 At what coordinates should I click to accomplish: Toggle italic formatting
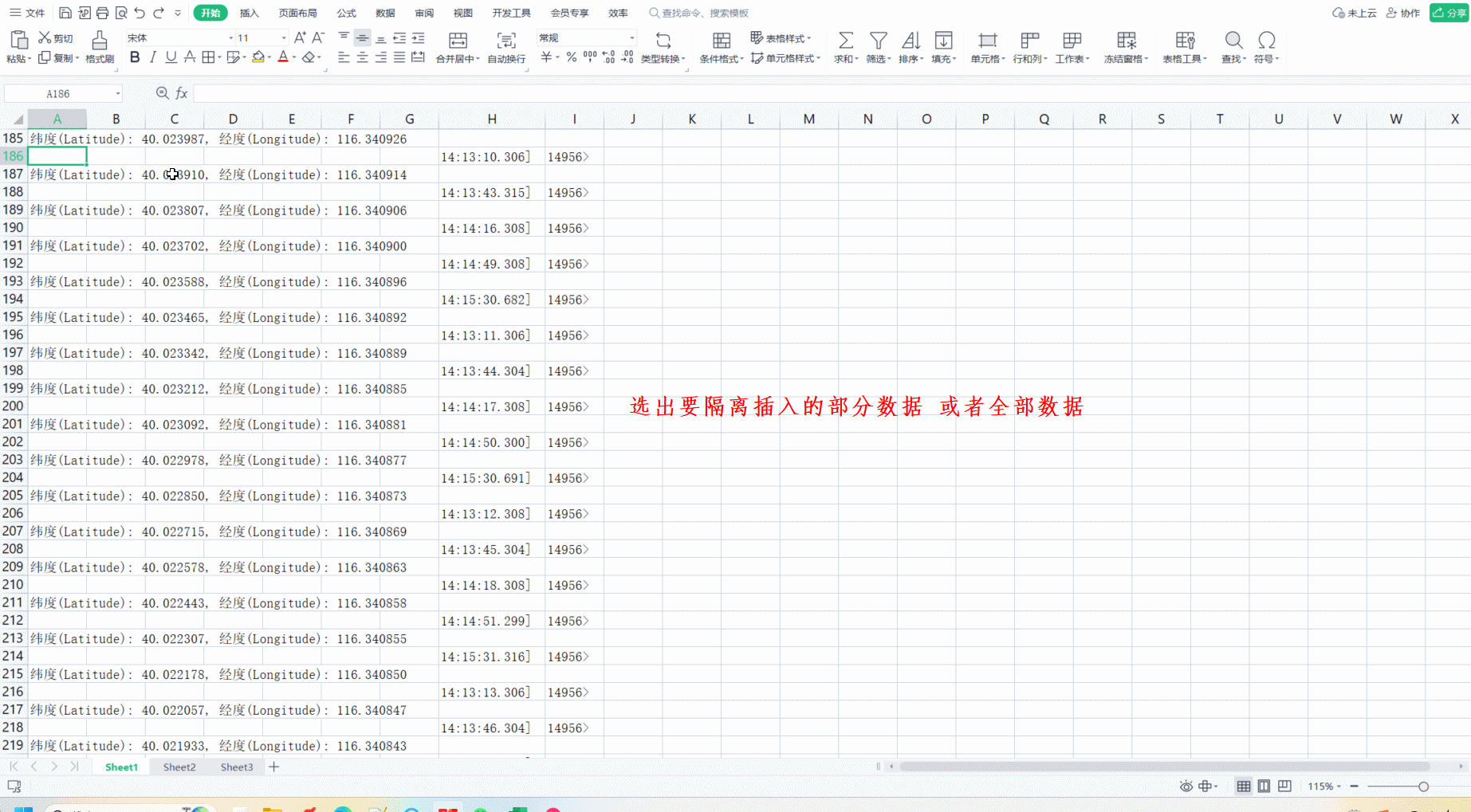tap(152, 57)
